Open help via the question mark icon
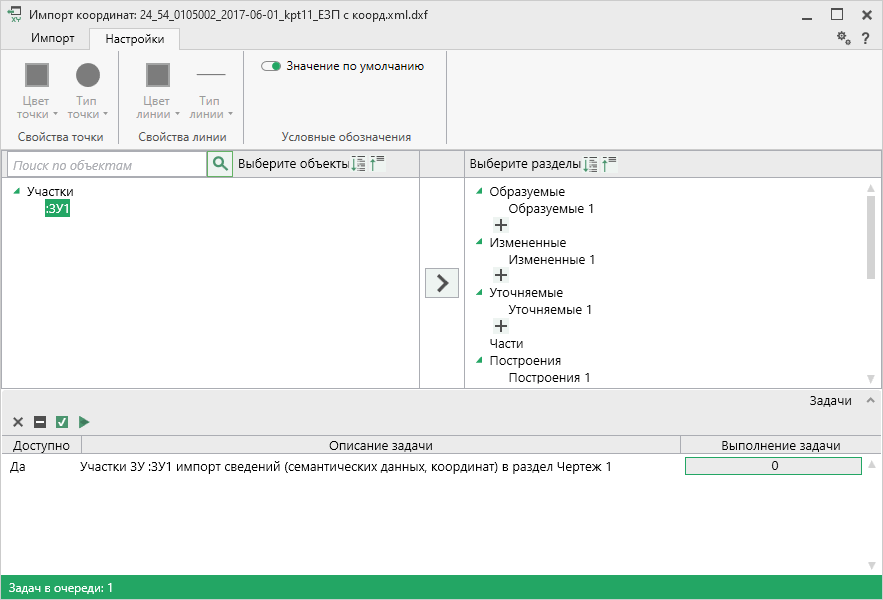This screenshot has width=883, height=600. click(865, 38)
